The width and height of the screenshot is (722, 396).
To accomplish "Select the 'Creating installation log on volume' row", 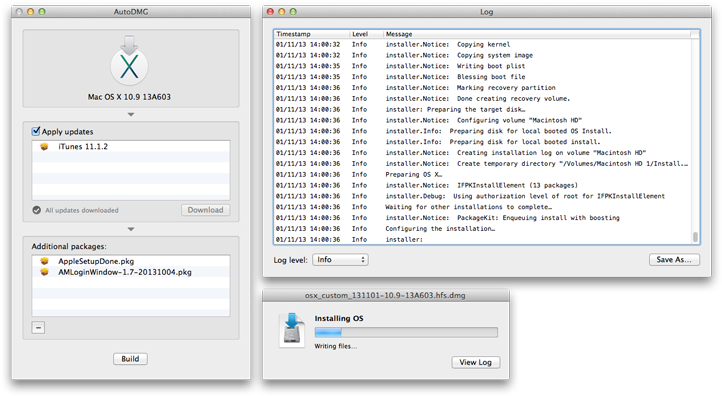I will pyautogui.click(x=483, y=153).
